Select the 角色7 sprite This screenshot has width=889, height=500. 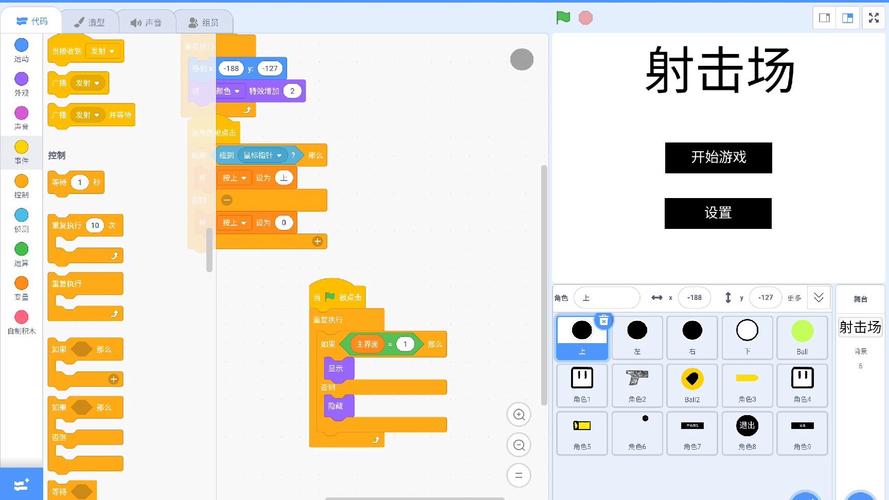[692, 433]
